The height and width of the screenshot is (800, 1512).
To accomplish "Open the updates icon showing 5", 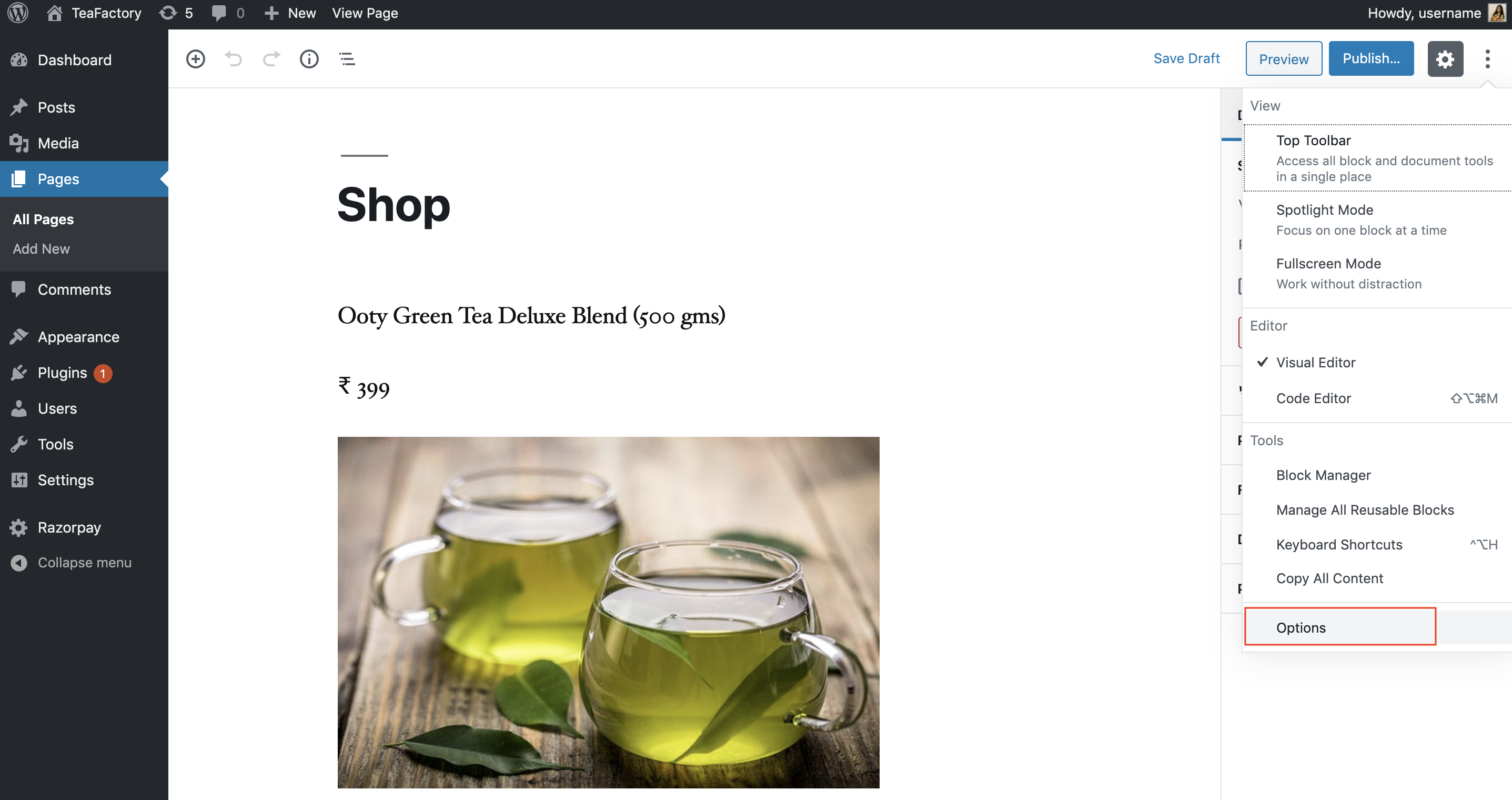I will pos(176,13).
